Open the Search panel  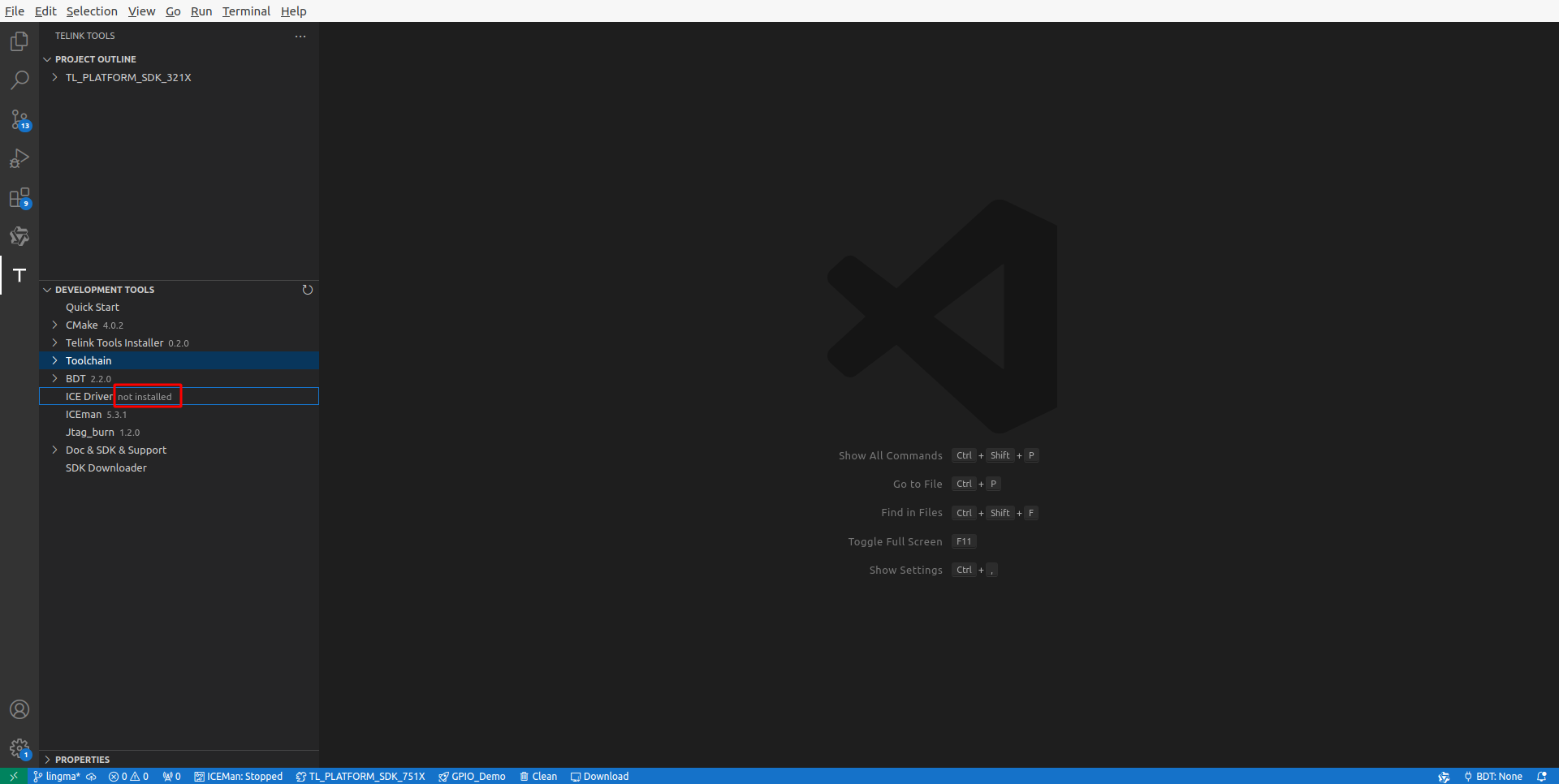(x=19, y=80)
